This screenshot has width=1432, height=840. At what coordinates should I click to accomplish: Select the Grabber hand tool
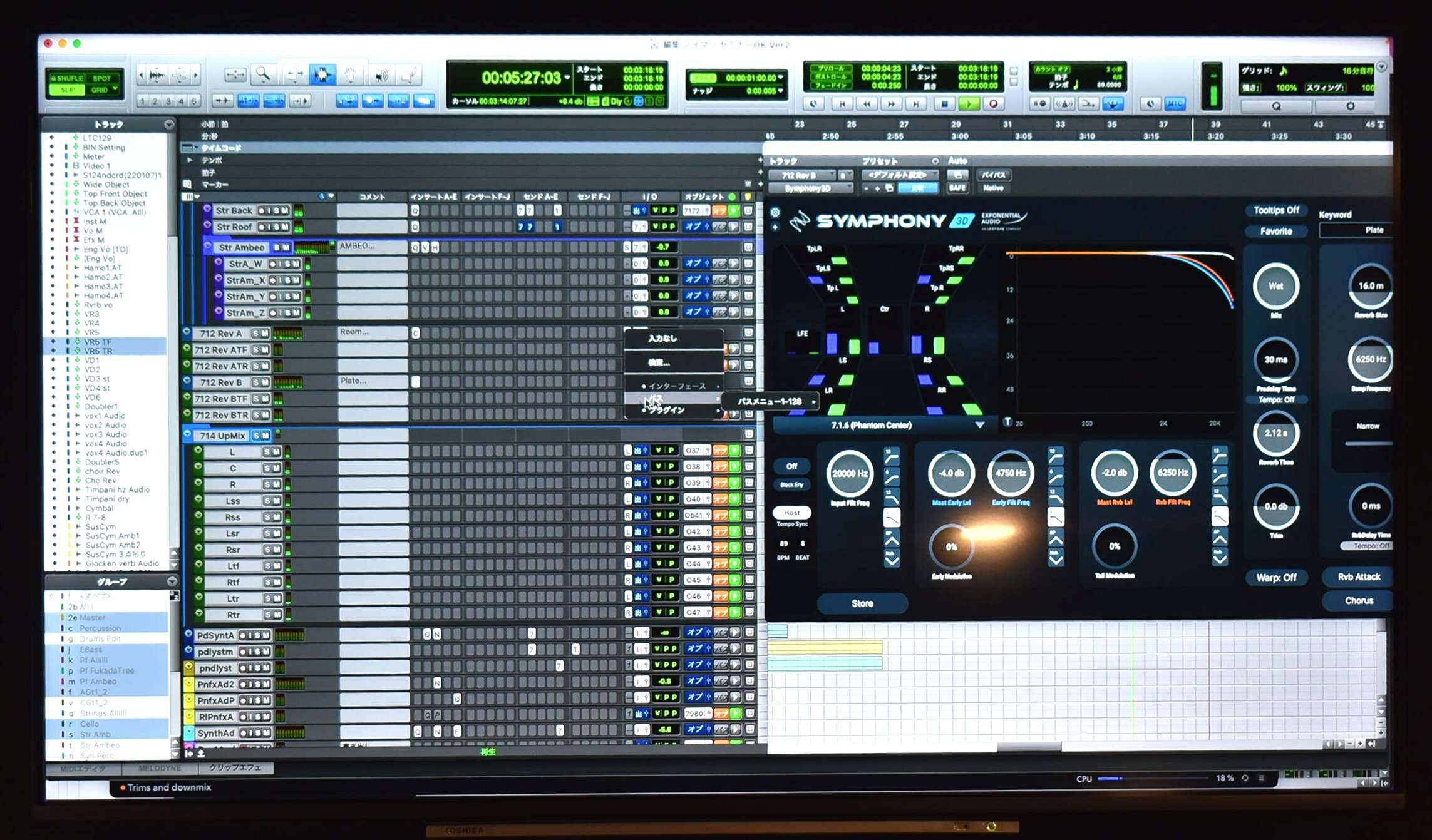click(351, 76)
